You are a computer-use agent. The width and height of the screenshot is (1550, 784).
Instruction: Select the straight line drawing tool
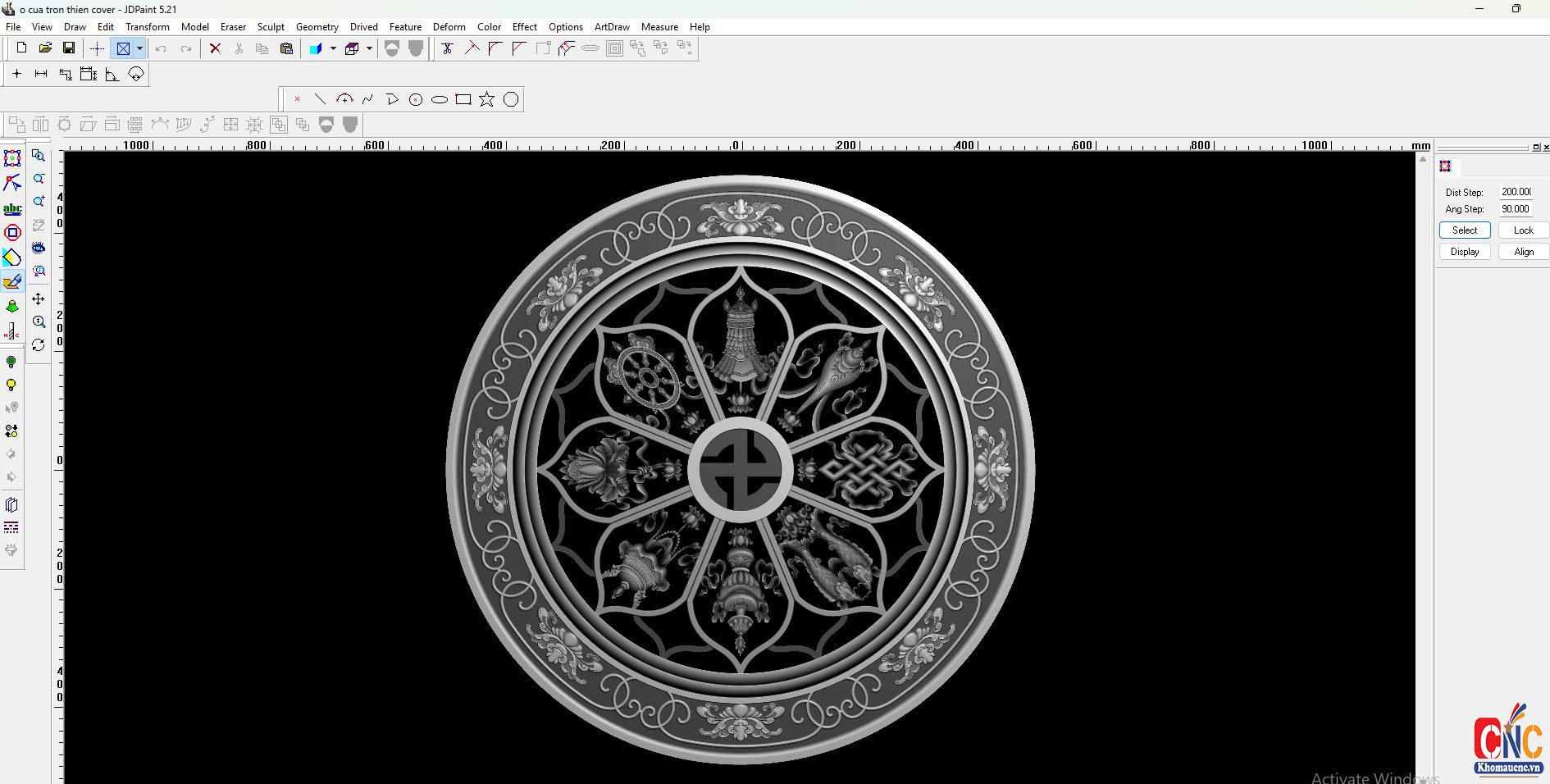tap(320, 99)
